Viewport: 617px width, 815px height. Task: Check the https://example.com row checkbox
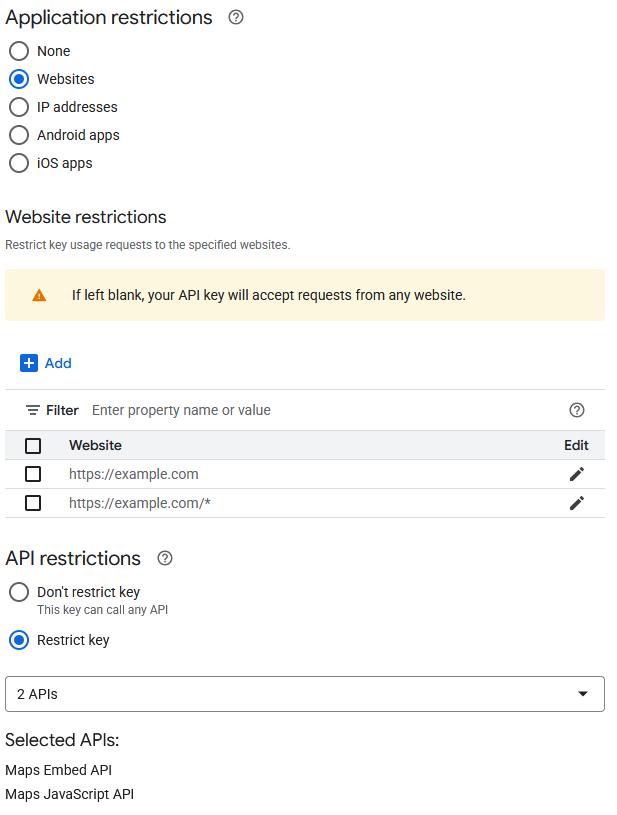[x=33, y=474]
